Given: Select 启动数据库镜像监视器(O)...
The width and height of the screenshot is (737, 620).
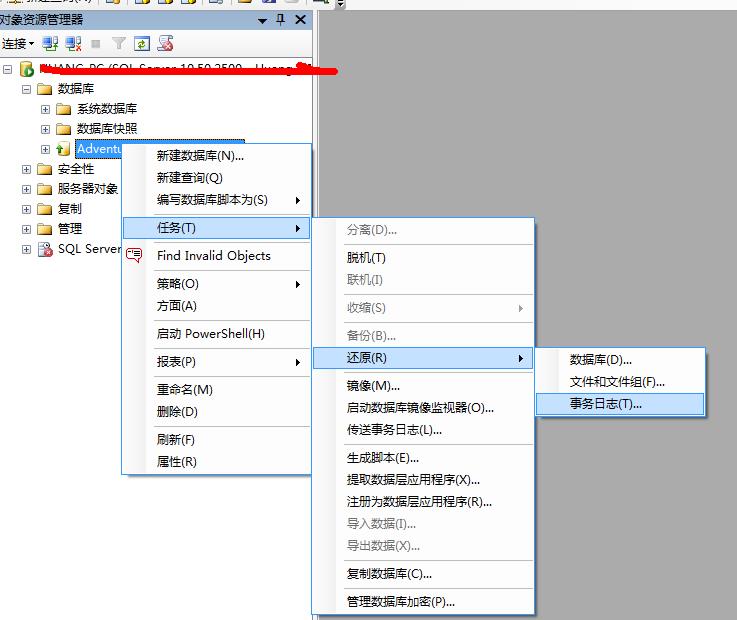Looking at the screenshot, I should coord(423,408).
